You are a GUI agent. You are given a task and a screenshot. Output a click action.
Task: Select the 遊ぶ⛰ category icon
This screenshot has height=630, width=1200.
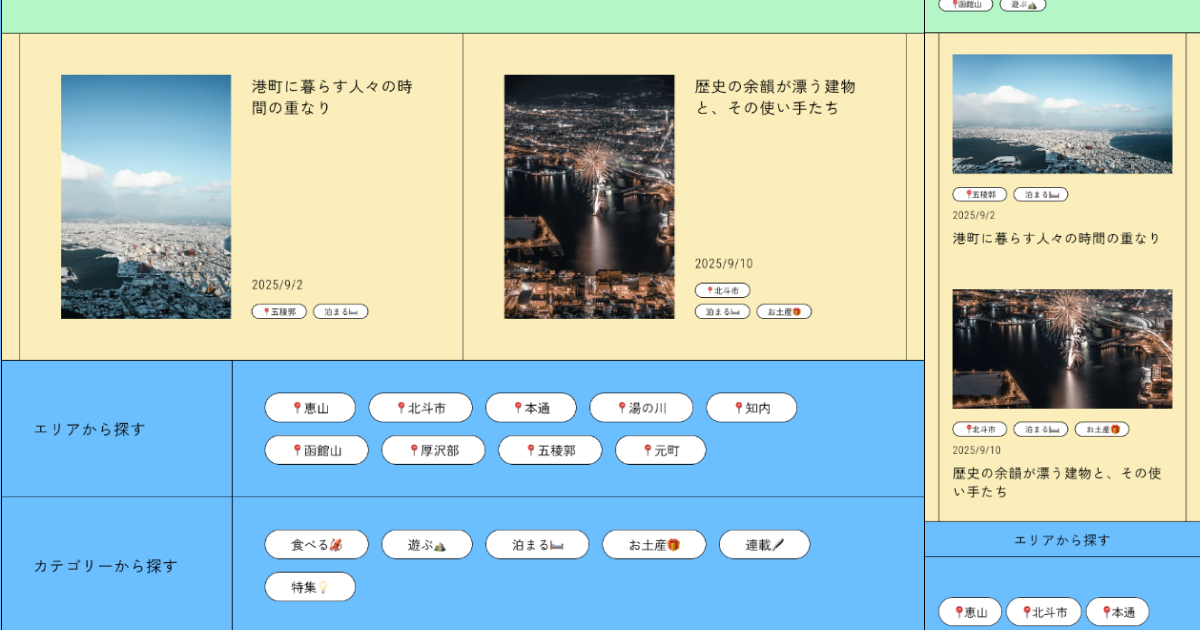pyautogui.click(x=427, y=544)
